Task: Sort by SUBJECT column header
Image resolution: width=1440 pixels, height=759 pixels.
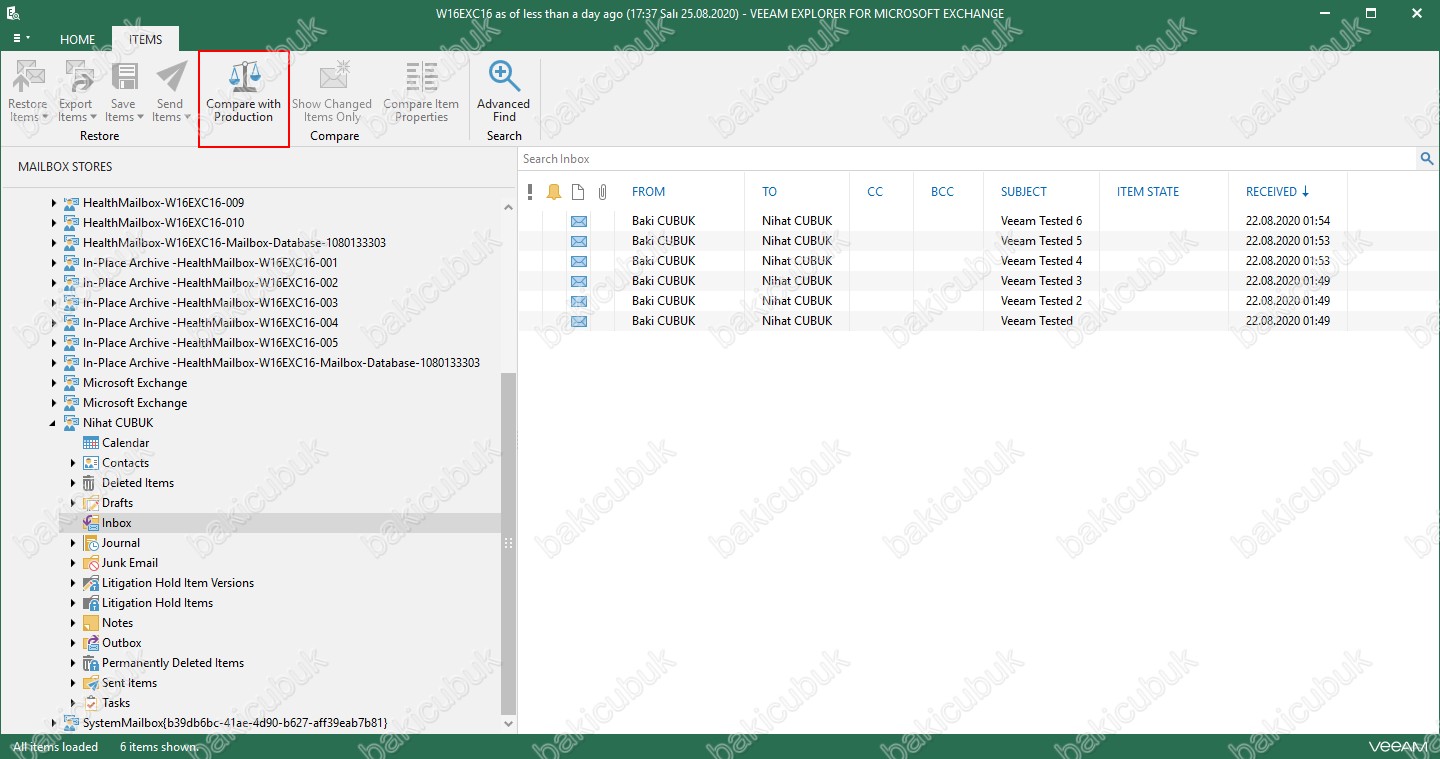Action: (x=1024, y=192)
